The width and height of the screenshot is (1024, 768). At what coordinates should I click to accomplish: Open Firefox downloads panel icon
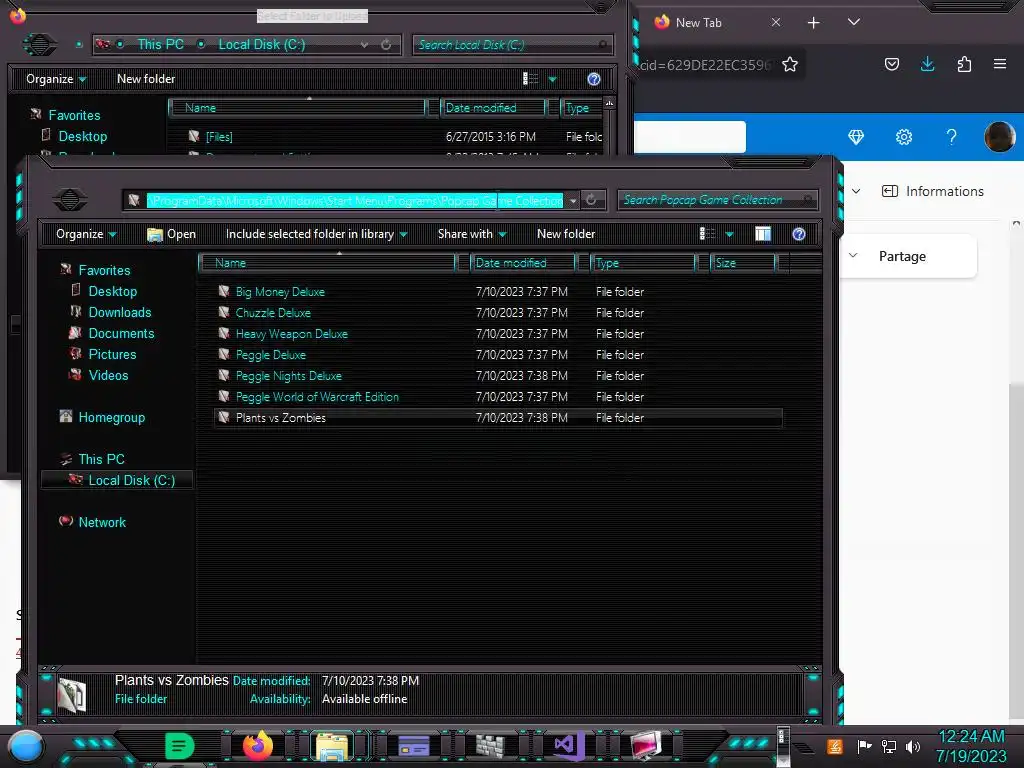tap(927, 64)
